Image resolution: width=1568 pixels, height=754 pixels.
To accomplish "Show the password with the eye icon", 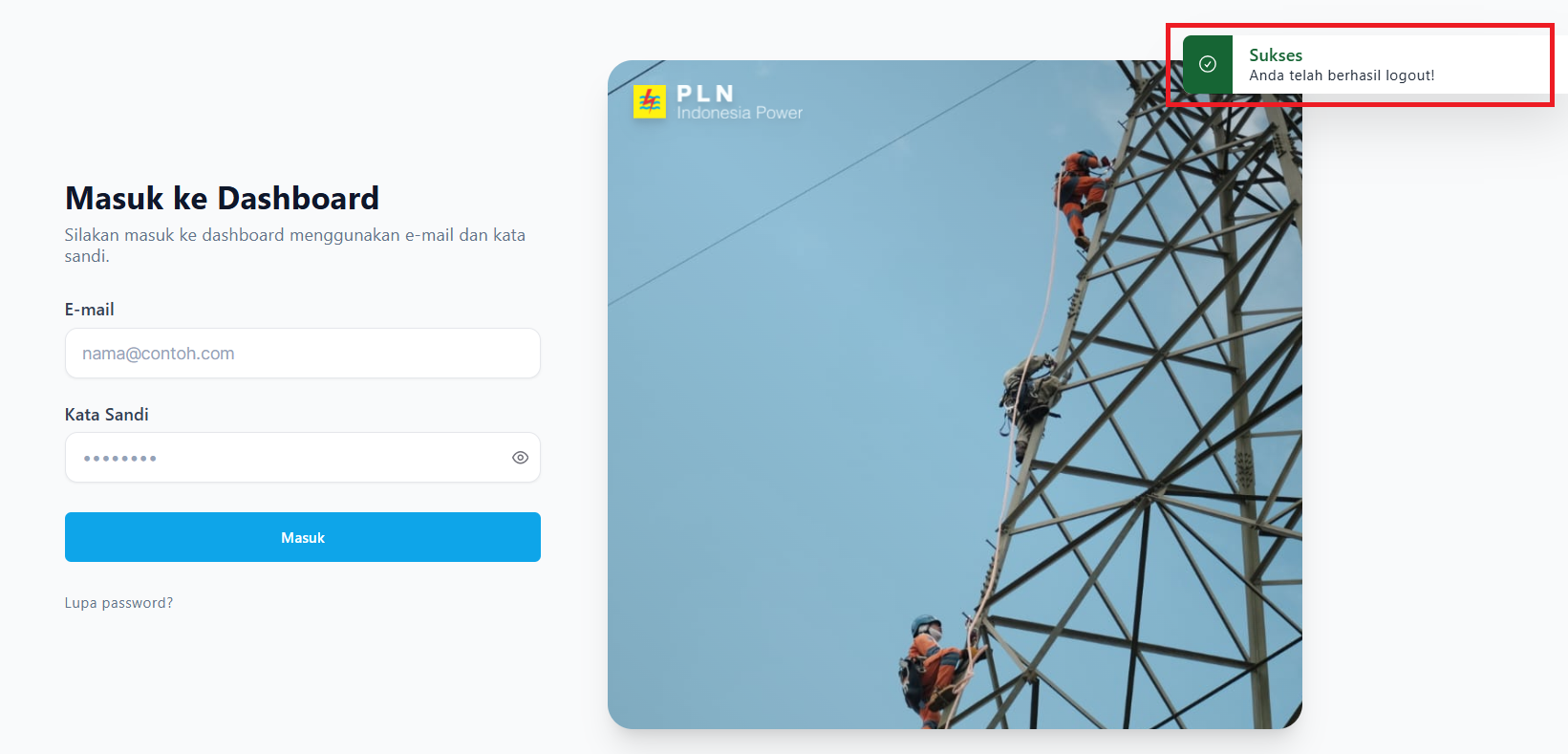I will pyautogui.click(x=520, y=458).
